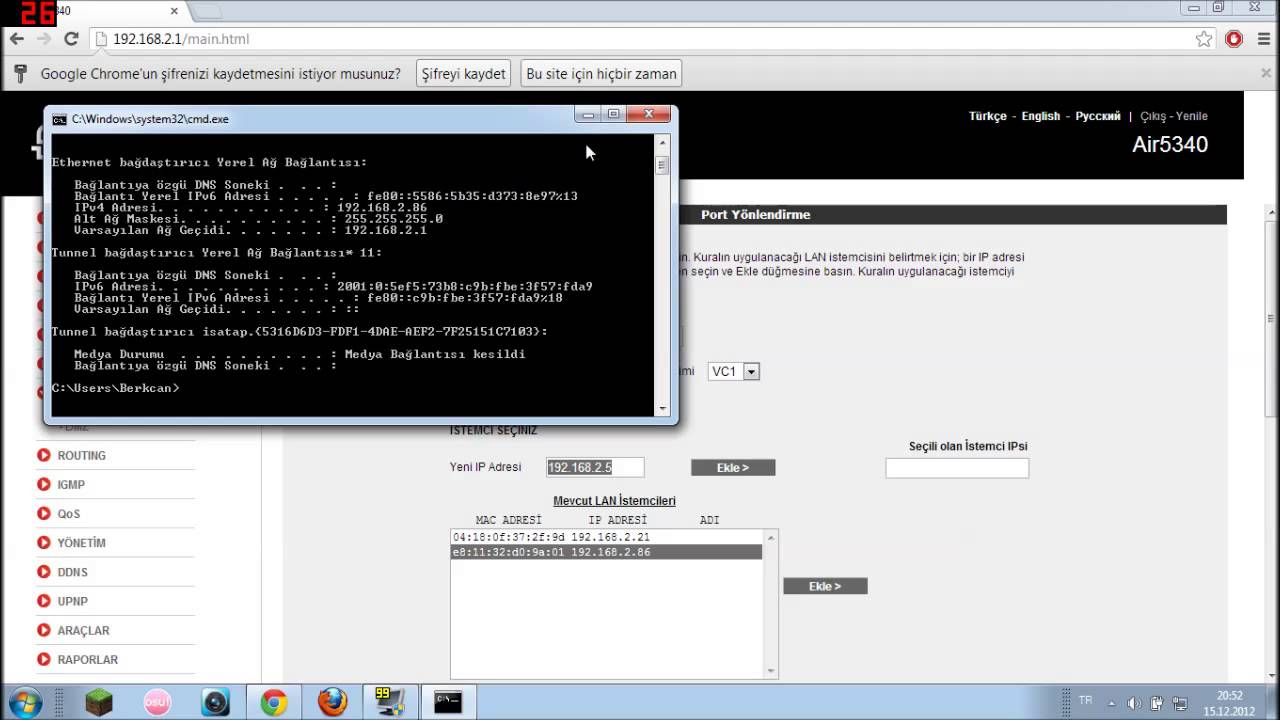
Task: Click the Chrome menu button
Action: point(1262,39)
